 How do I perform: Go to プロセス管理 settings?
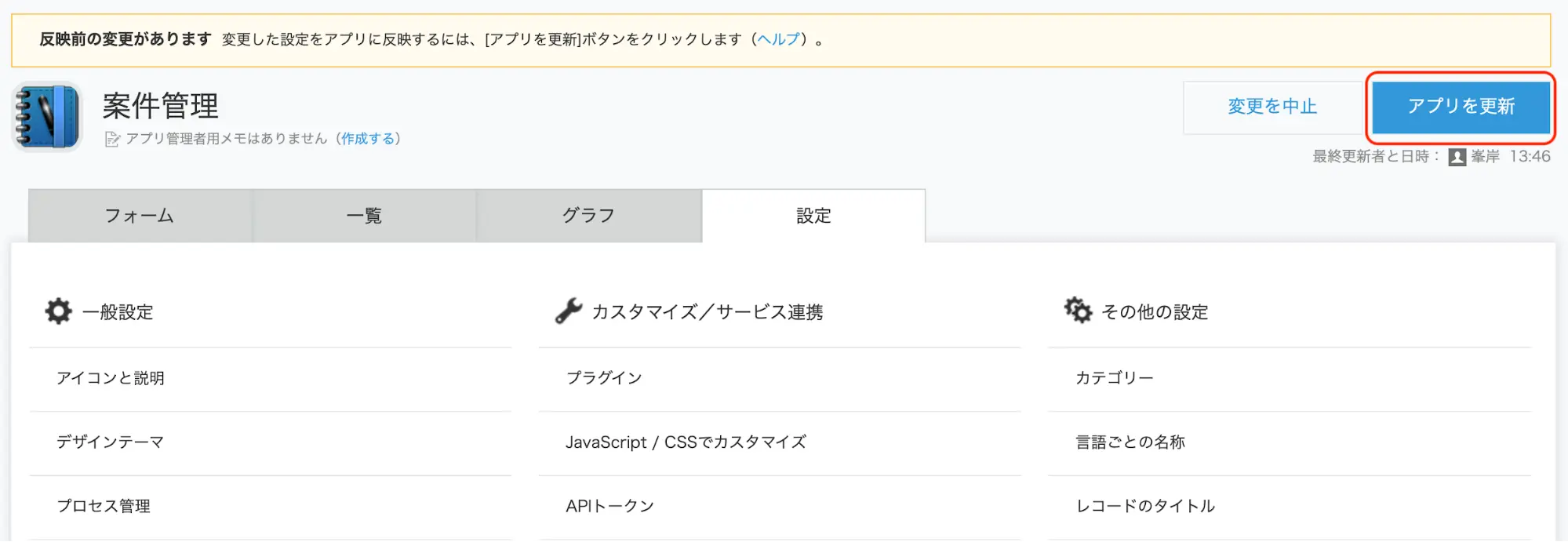(x=104, y=507)
